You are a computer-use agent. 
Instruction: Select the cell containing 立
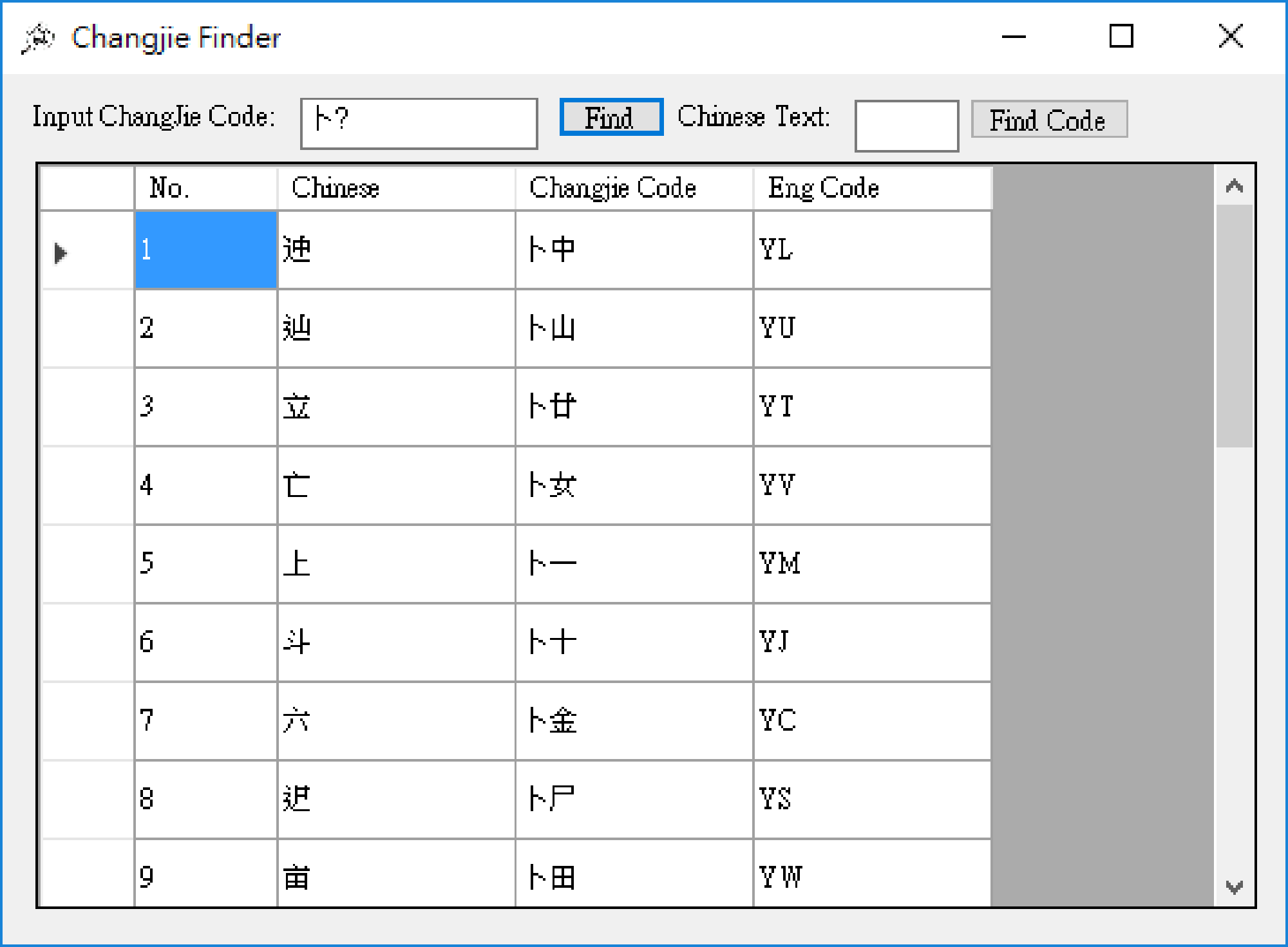[395, 407]
